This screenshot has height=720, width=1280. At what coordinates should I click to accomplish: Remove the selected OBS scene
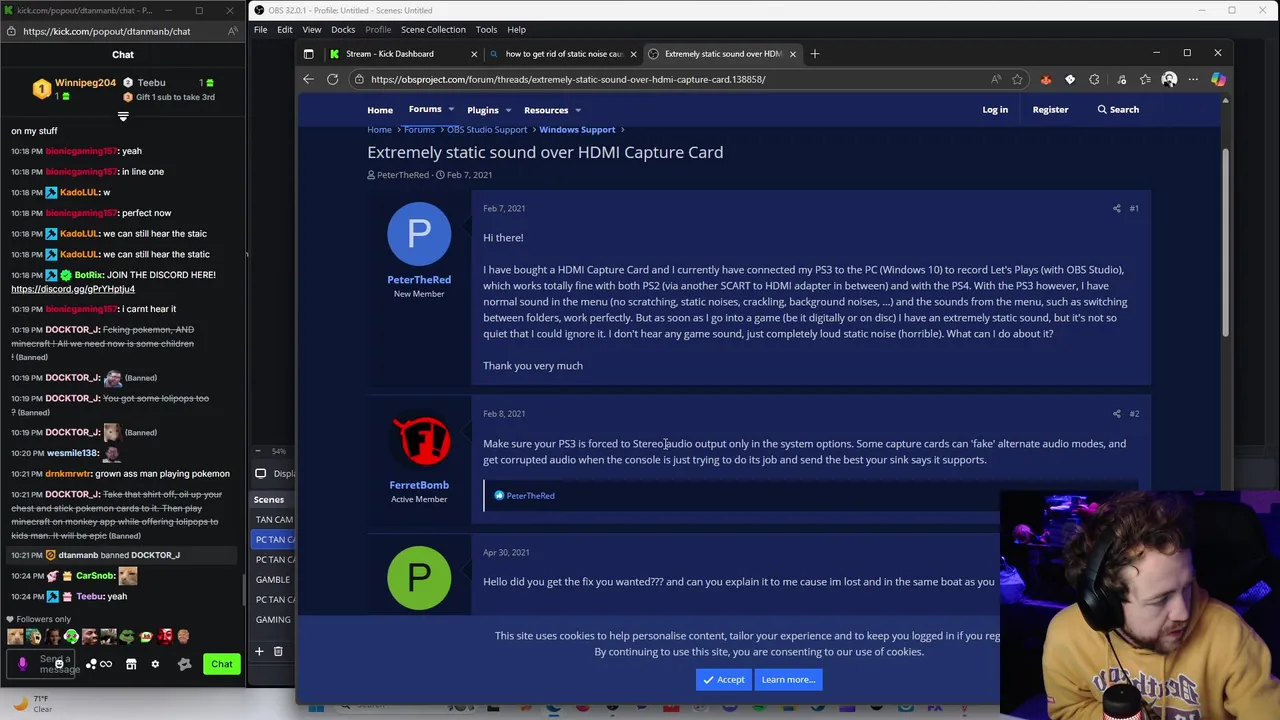coord(278,651)
